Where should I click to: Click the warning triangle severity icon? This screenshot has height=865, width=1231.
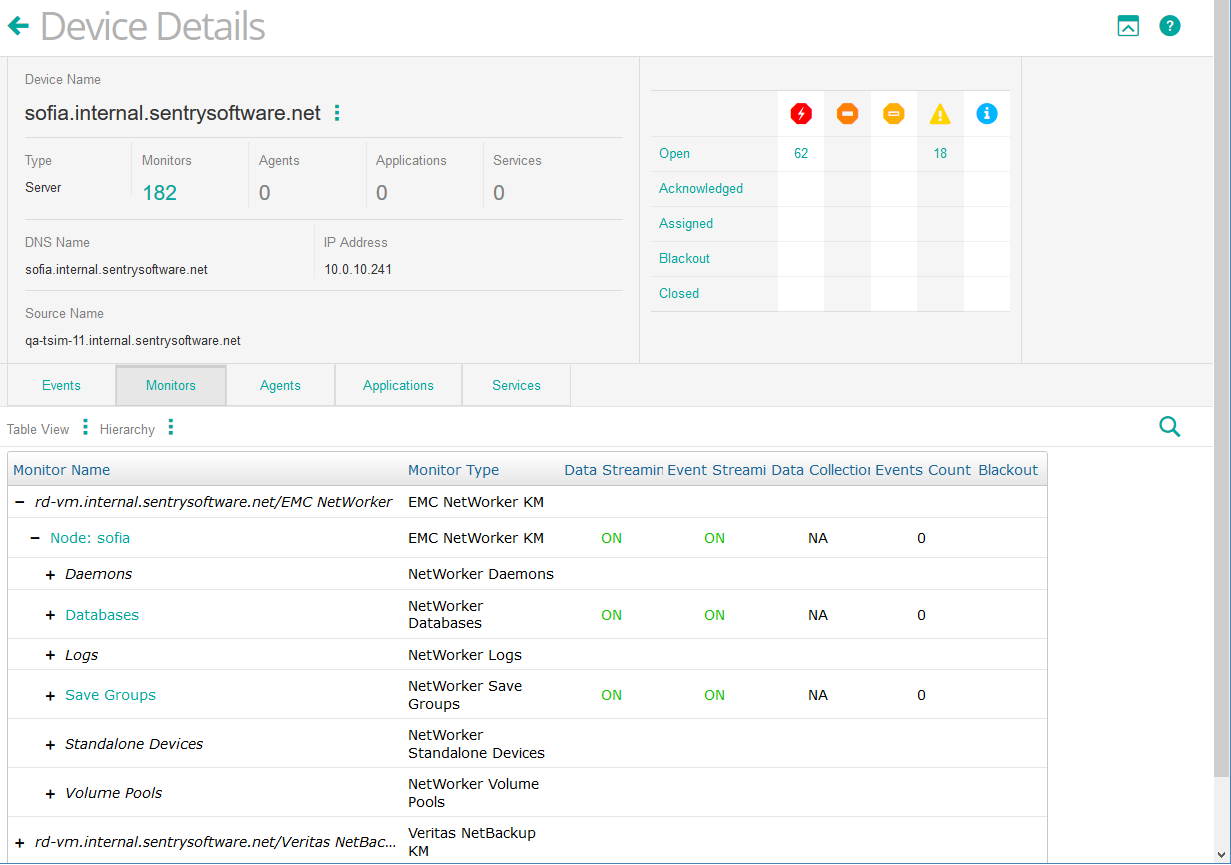[940, 114]
